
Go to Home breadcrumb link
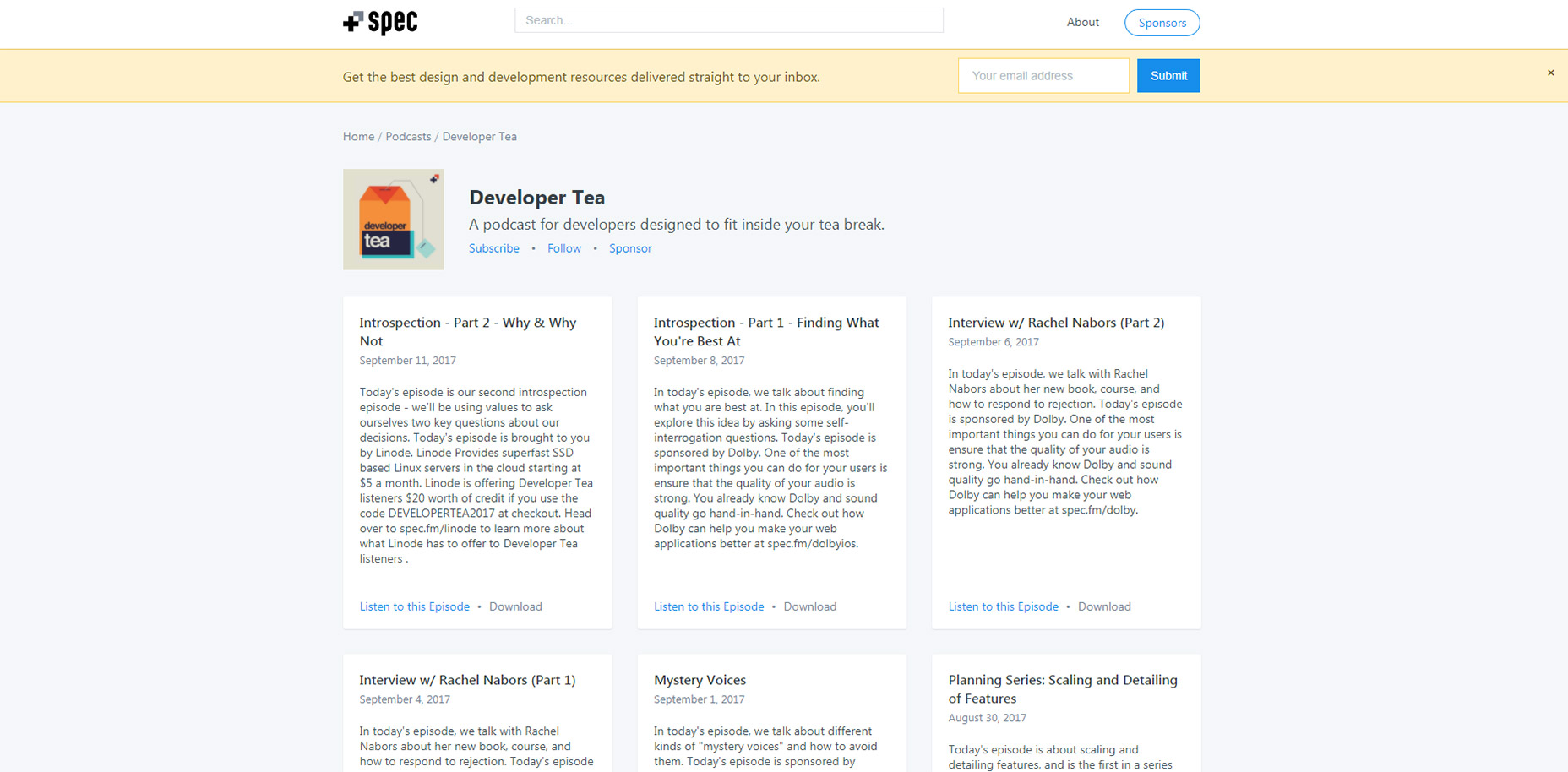point(358,137)
